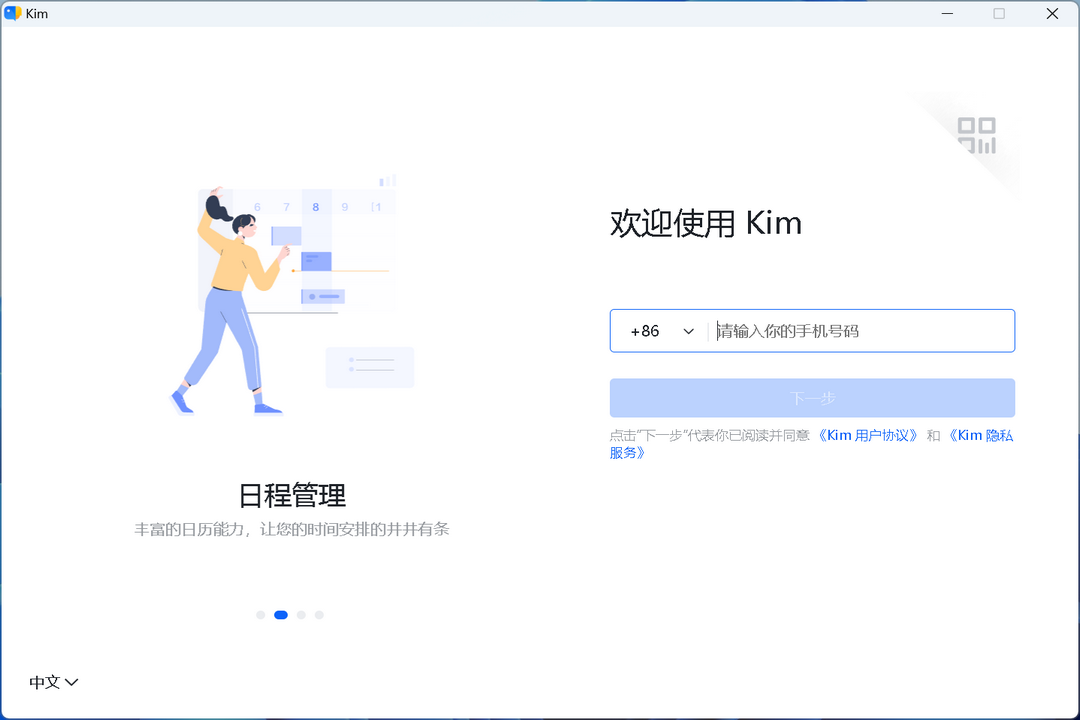Jump to the last carousel dot

320,615
